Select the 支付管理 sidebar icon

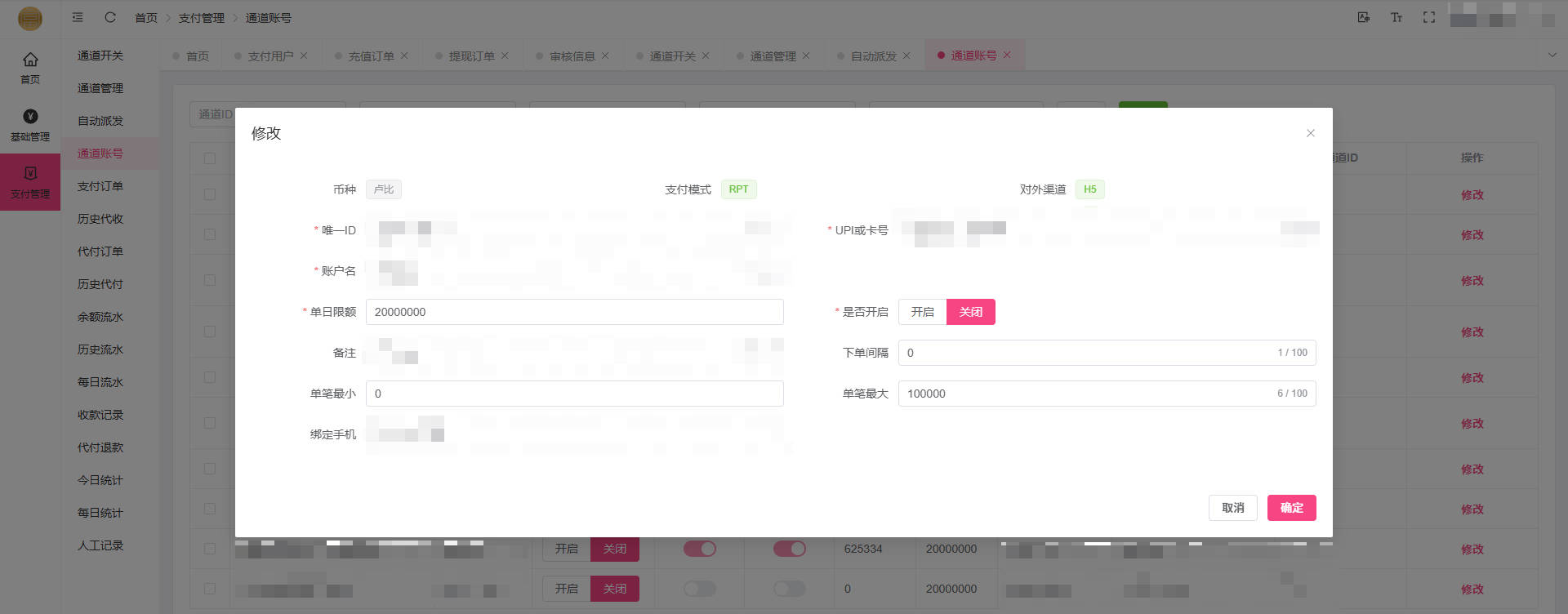[30, 182]
